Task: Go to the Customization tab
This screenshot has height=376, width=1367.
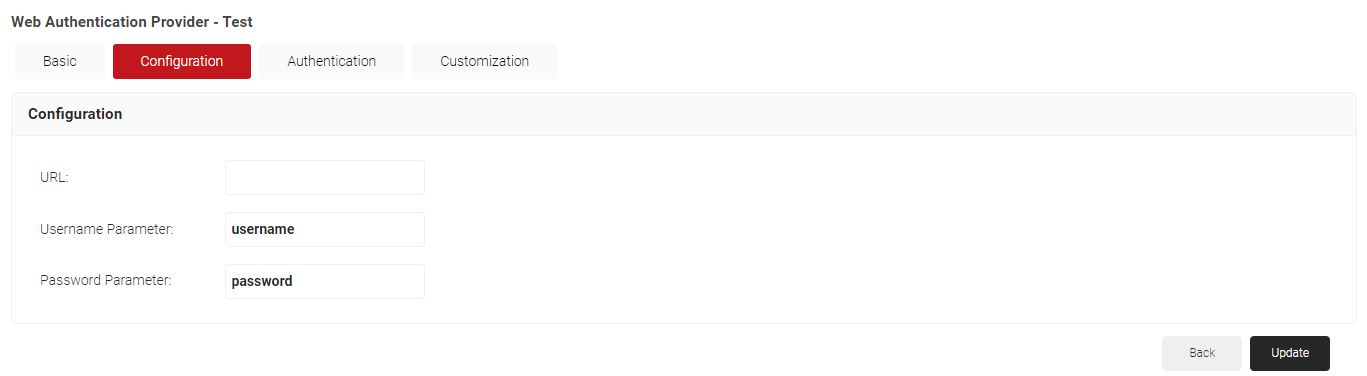Action: 485,61
